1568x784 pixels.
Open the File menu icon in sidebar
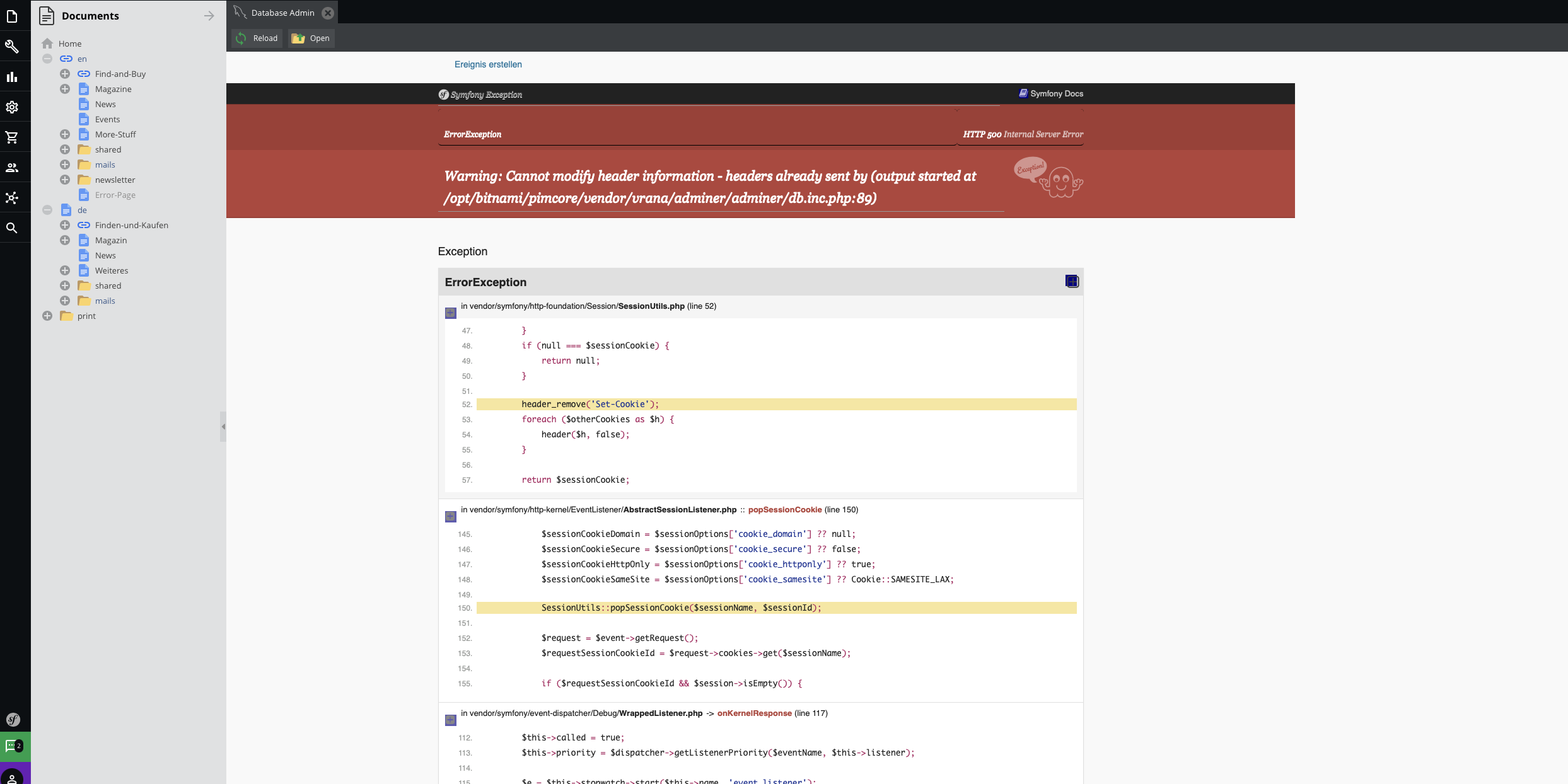[x=12, y=16]
